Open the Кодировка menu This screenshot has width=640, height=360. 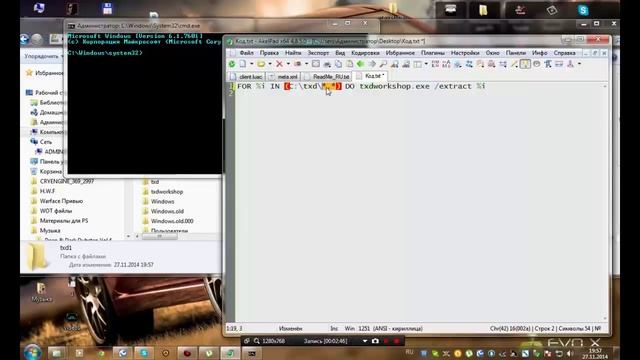(365, 53)
